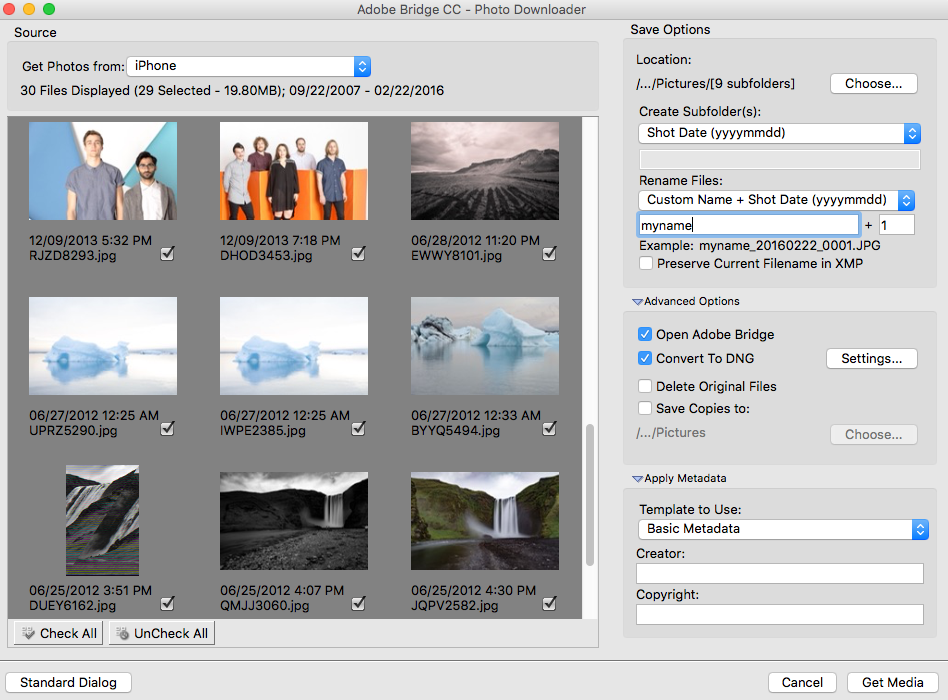The image size is (948, 700).
Task: Open the Create Subfolder(s) dropdown
Action: pos(779,132)
